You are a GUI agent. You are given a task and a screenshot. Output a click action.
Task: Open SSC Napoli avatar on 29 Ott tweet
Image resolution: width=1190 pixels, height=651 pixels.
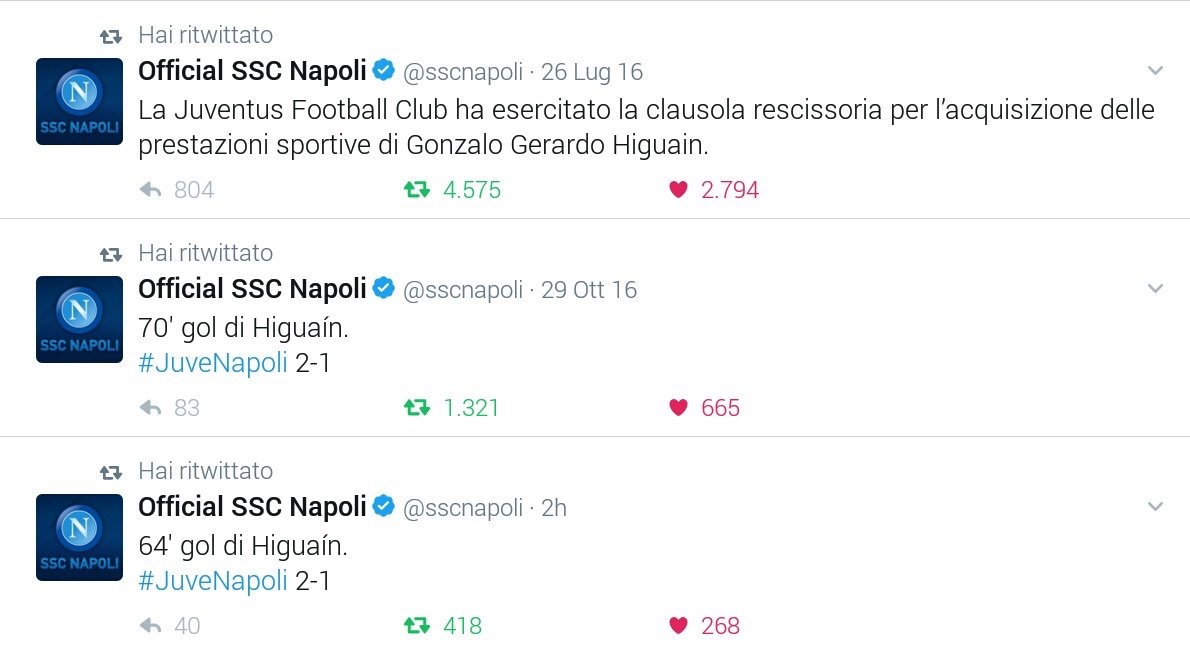click(x=80, y=319)
